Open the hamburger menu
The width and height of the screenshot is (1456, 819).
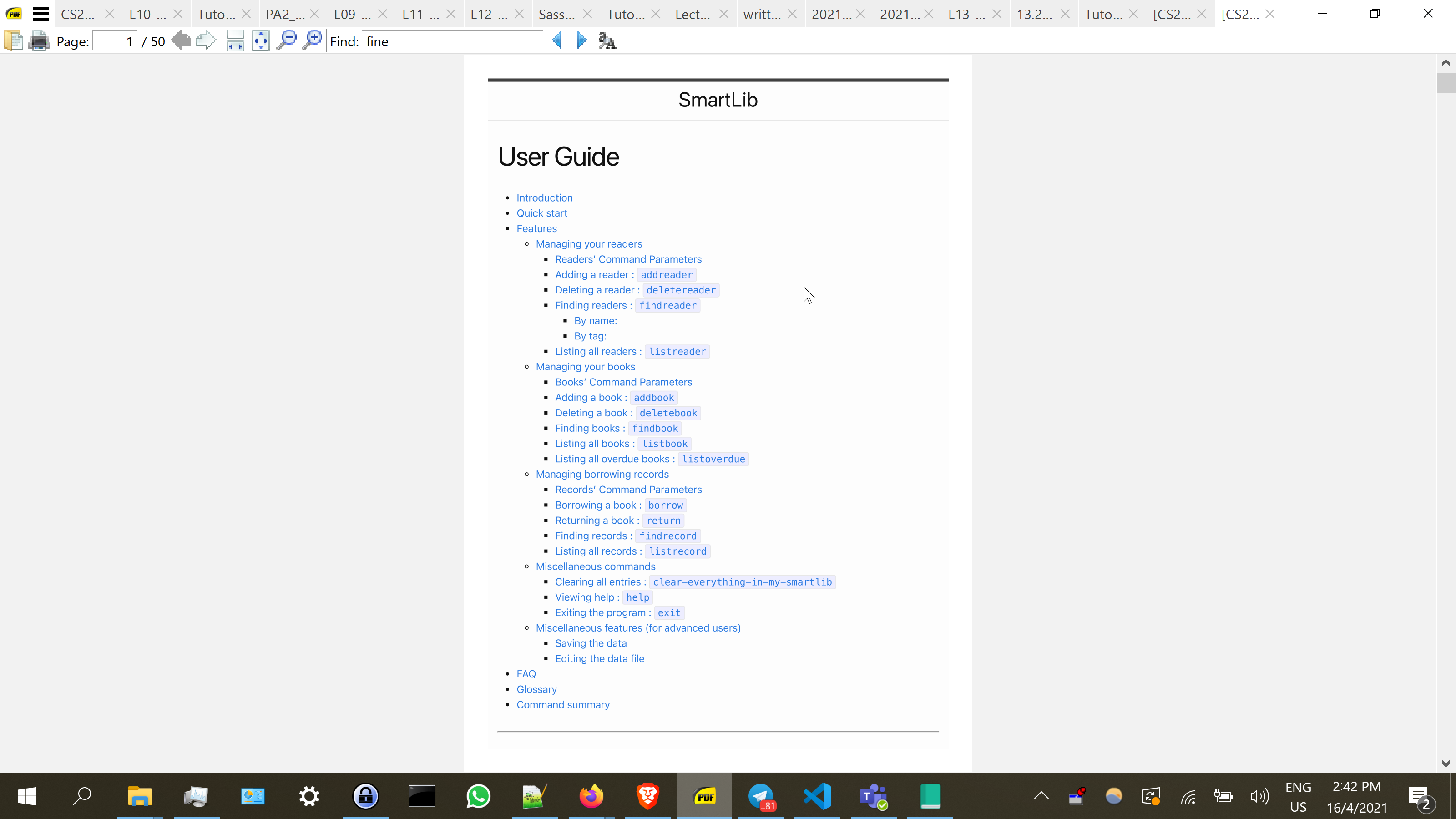pyautogui.click(x=40, y=14)
